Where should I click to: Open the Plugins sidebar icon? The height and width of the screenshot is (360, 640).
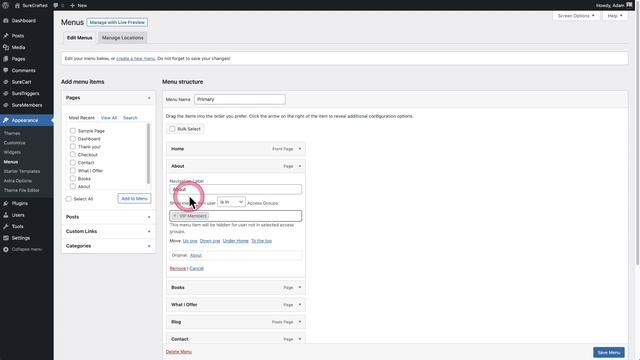coord(6,203)
